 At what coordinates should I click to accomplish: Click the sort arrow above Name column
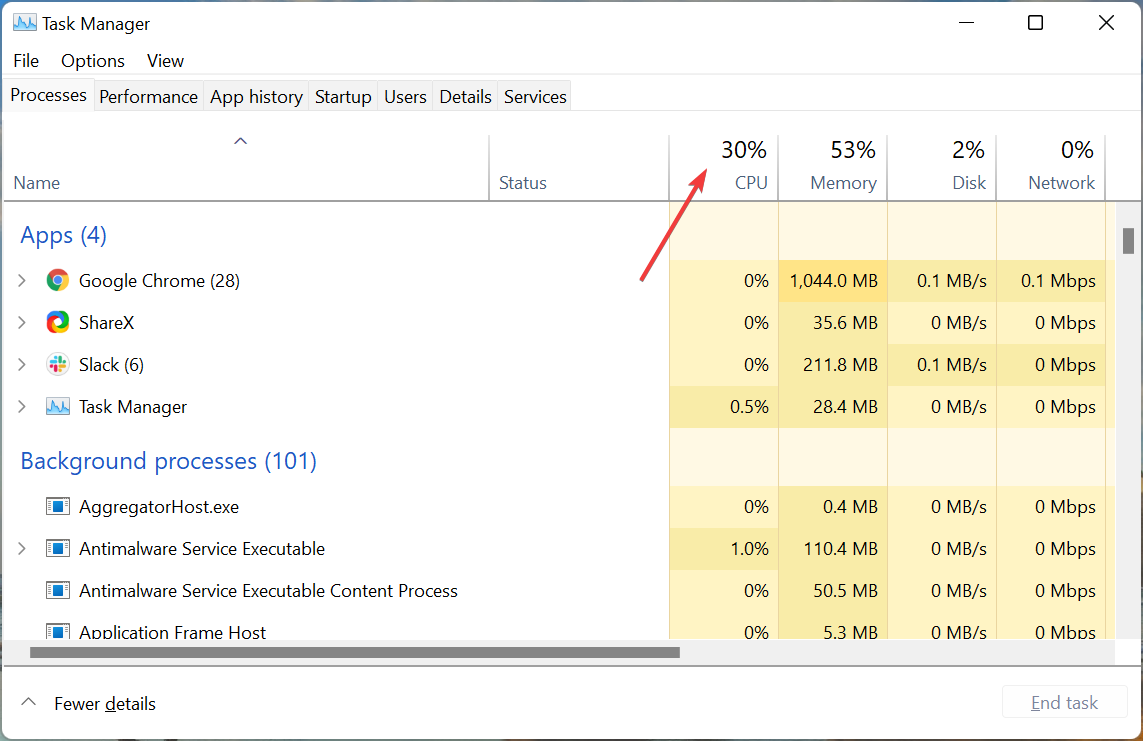coord(241,141)
